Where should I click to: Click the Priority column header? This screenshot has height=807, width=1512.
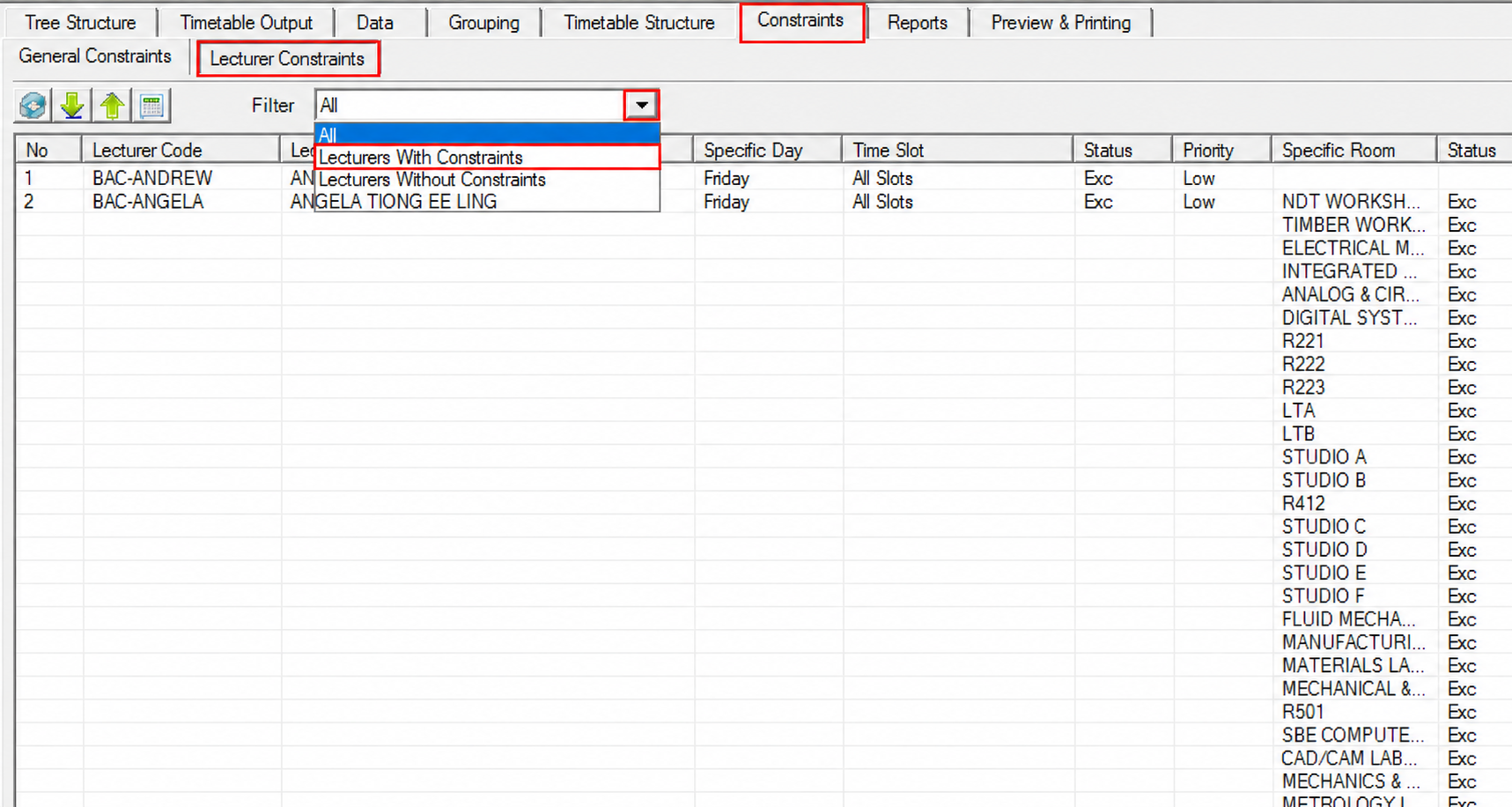1221,150
